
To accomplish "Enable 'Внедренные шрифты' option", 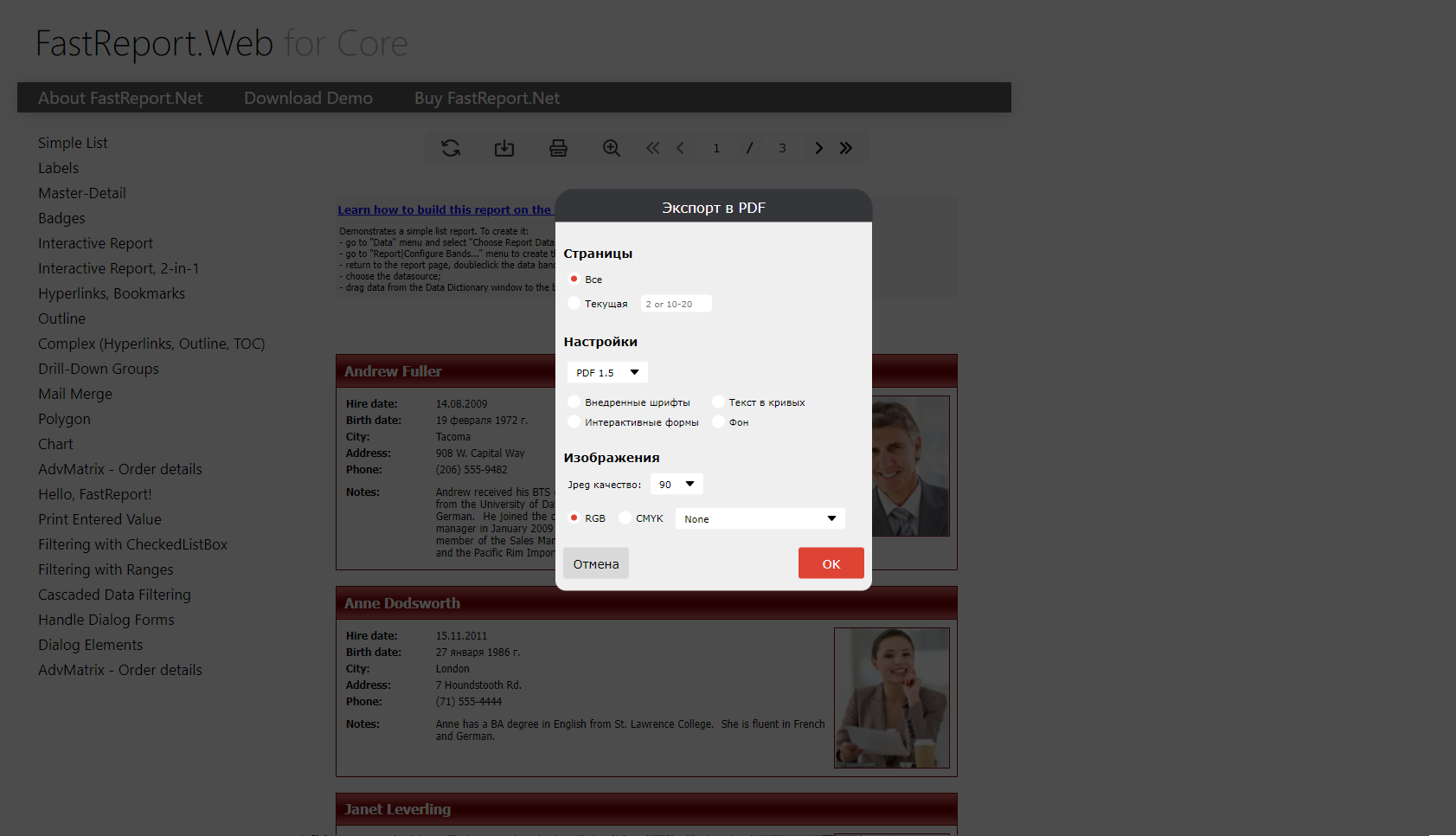I will (574, 402).
